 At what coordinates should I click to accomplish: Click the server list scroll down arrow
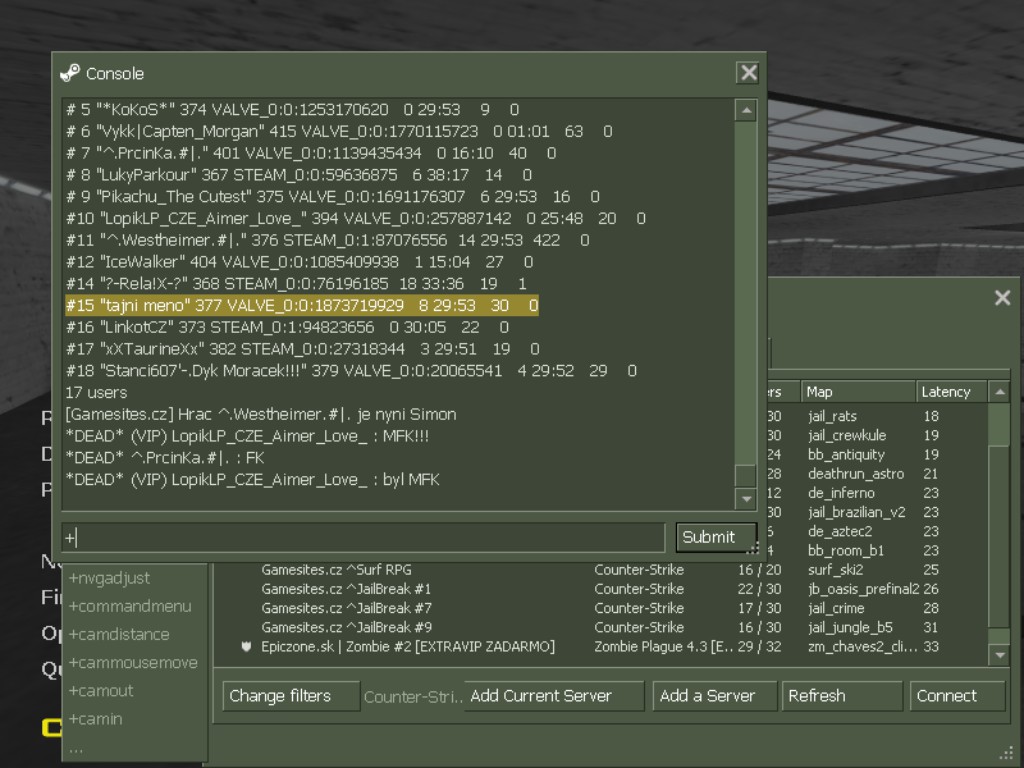tap(999, 655)
